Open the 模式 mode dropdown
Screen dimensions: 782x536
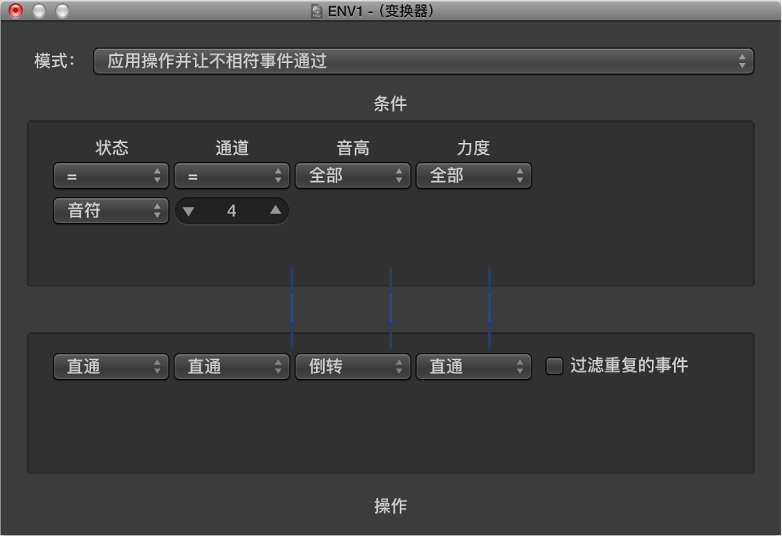423,61
